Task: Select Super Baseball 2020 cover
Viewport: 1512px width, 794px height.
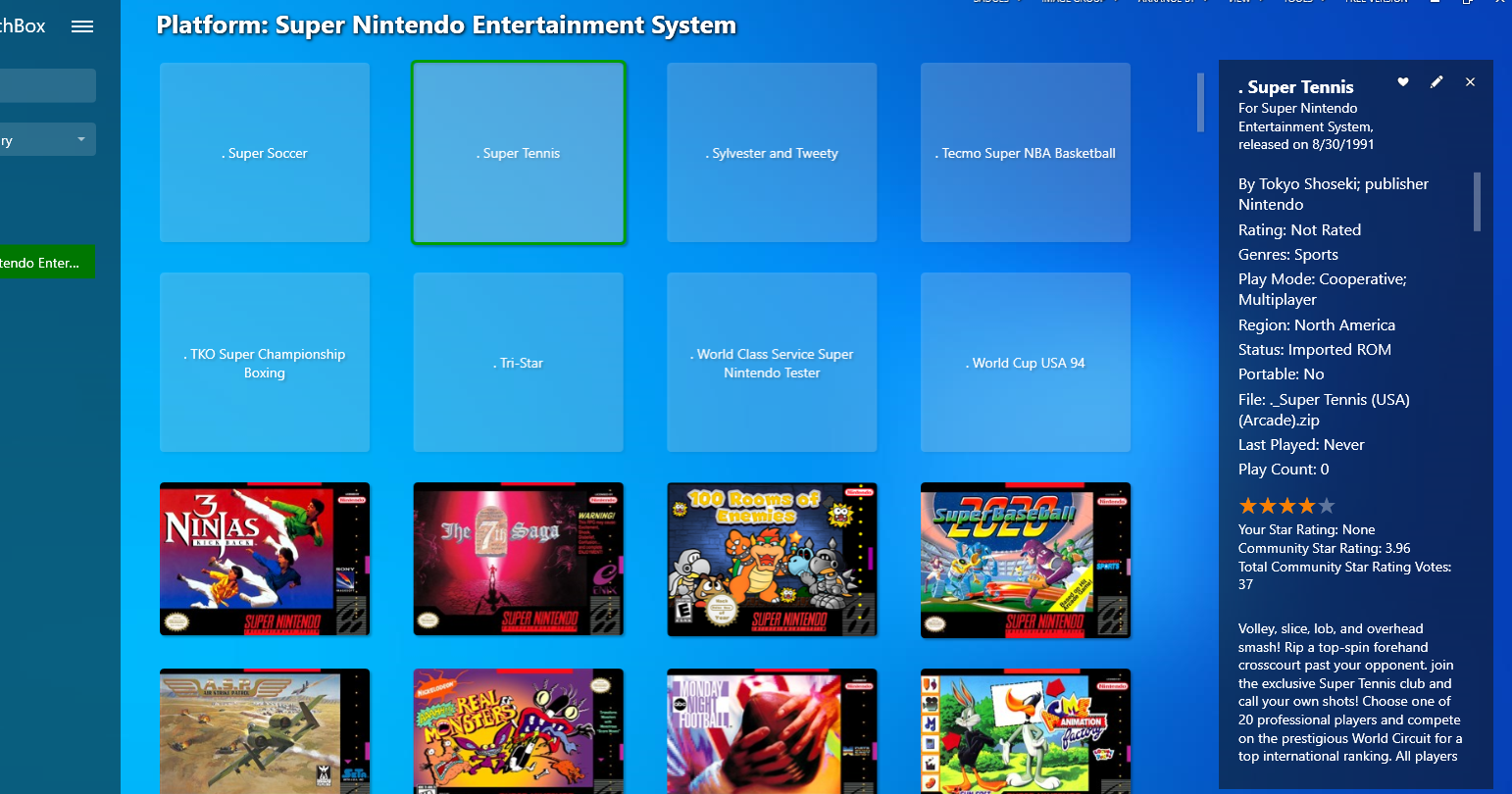Action: (x=1026, y=560)
